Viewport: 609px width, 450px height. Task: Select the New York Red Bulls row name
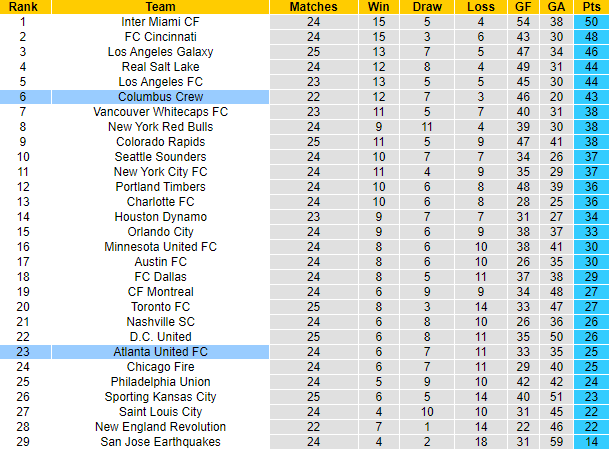[160, 126]
